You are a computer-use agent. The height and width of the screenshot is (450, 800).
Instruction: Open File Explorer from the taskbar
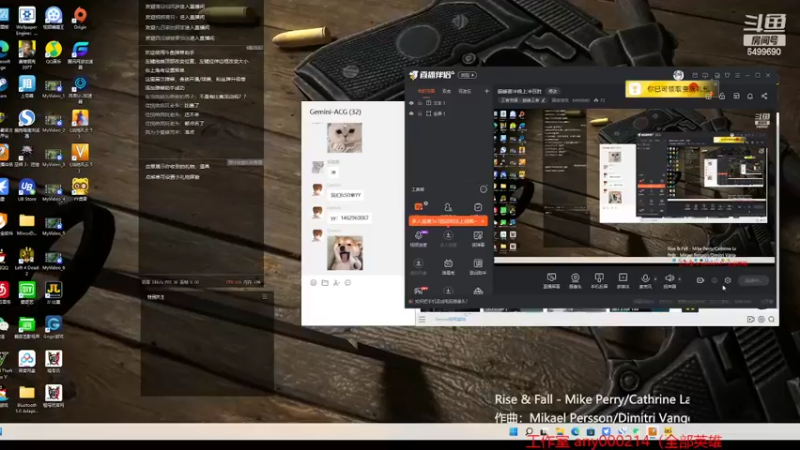tap(560, 432)
